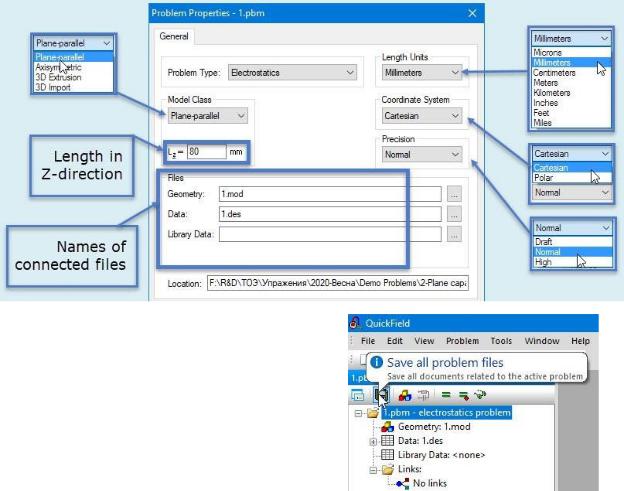Open the File menu in QuickField

368,341
